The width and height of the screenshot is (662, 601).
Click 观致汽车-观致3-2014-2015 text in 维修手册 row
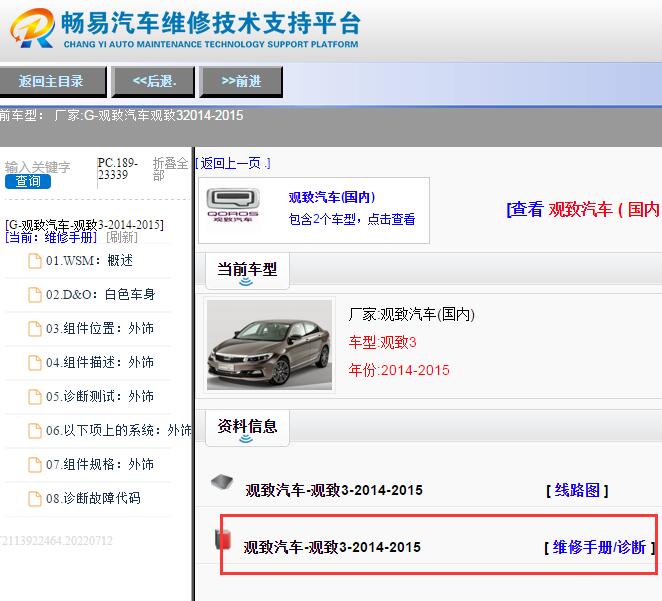click(332, 547)
